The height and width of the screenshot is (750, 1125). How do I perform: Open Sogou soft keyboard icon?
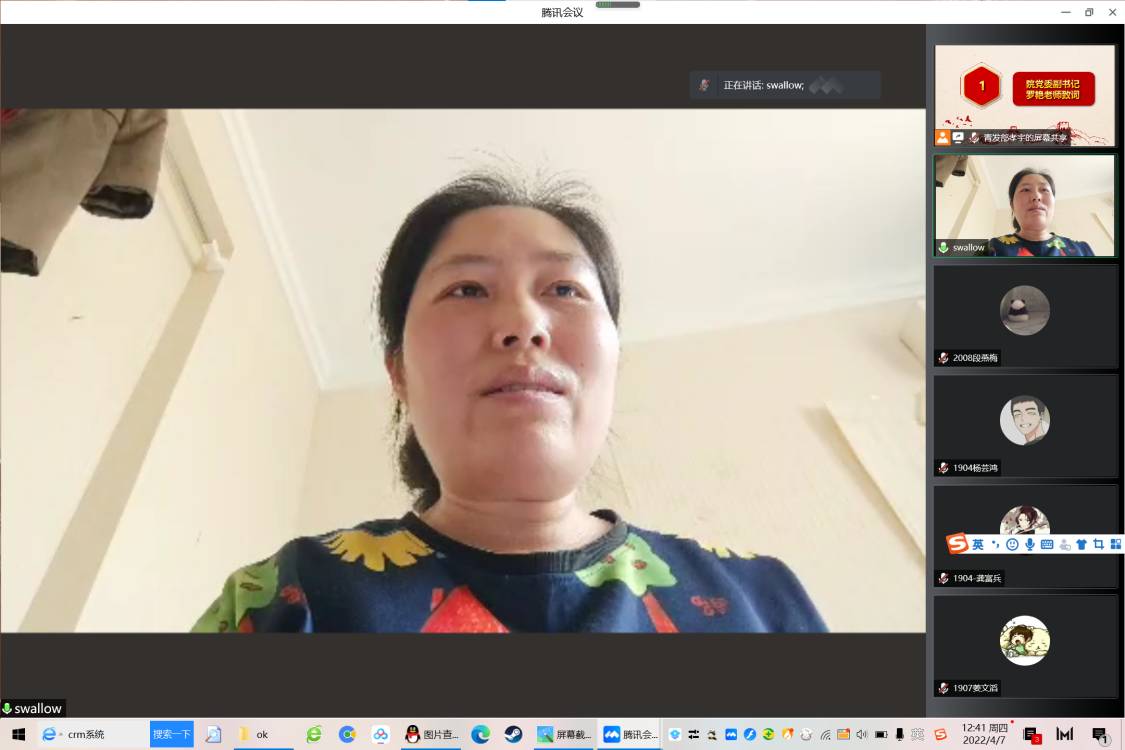[x=1047, y=544]
